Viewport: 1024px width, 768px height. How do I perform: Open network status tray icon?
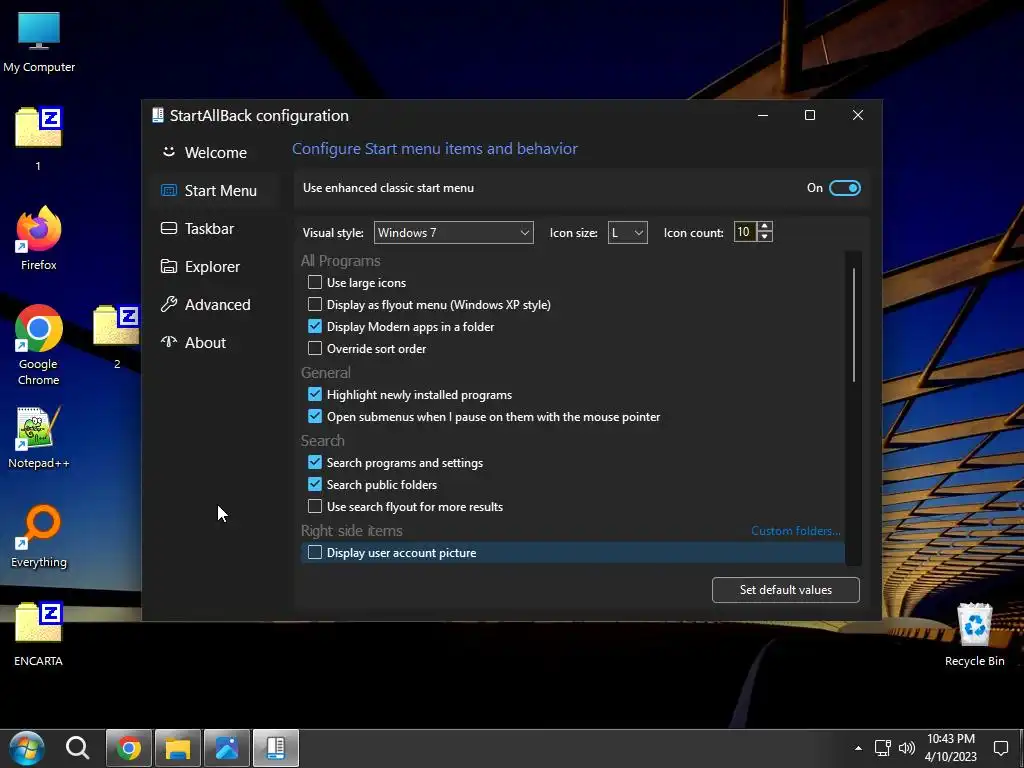click(x=882, y=748)
